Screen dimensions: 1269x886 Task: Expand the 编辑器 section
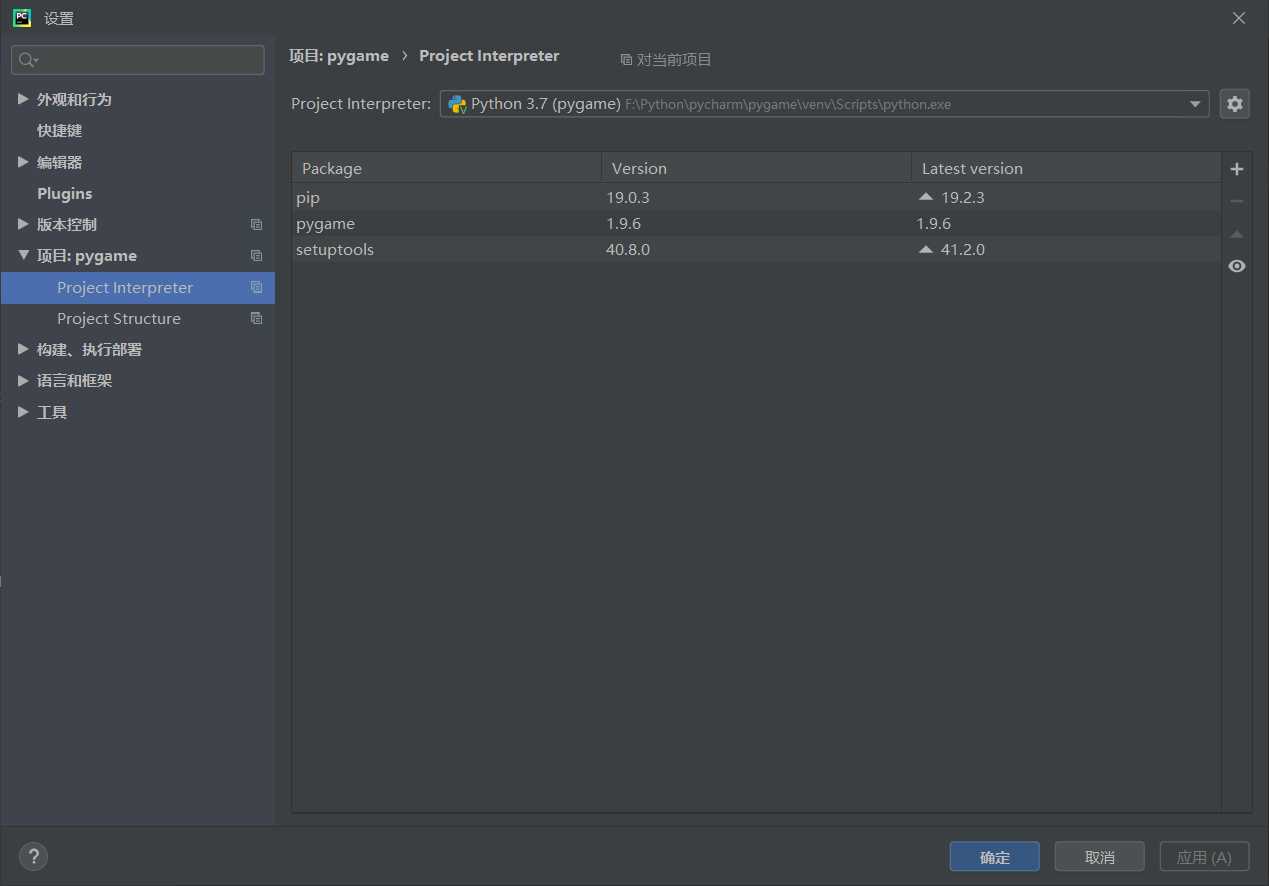23,162
